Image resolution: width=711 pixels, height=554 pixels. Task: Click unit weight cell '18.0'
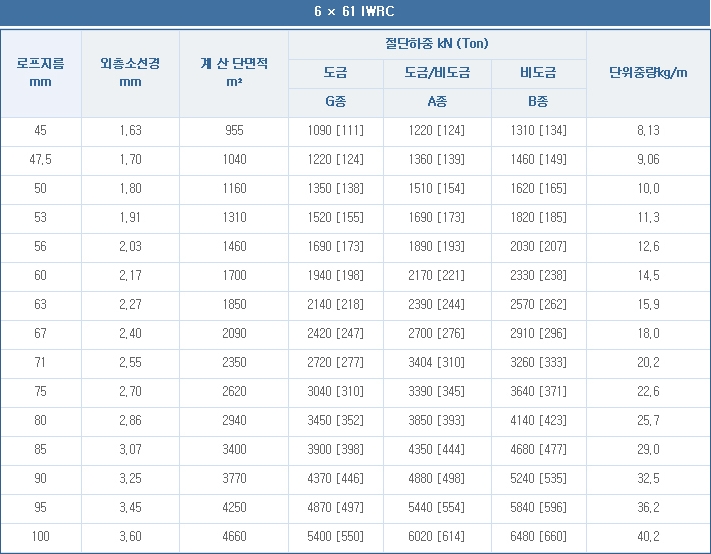point(648,333)
